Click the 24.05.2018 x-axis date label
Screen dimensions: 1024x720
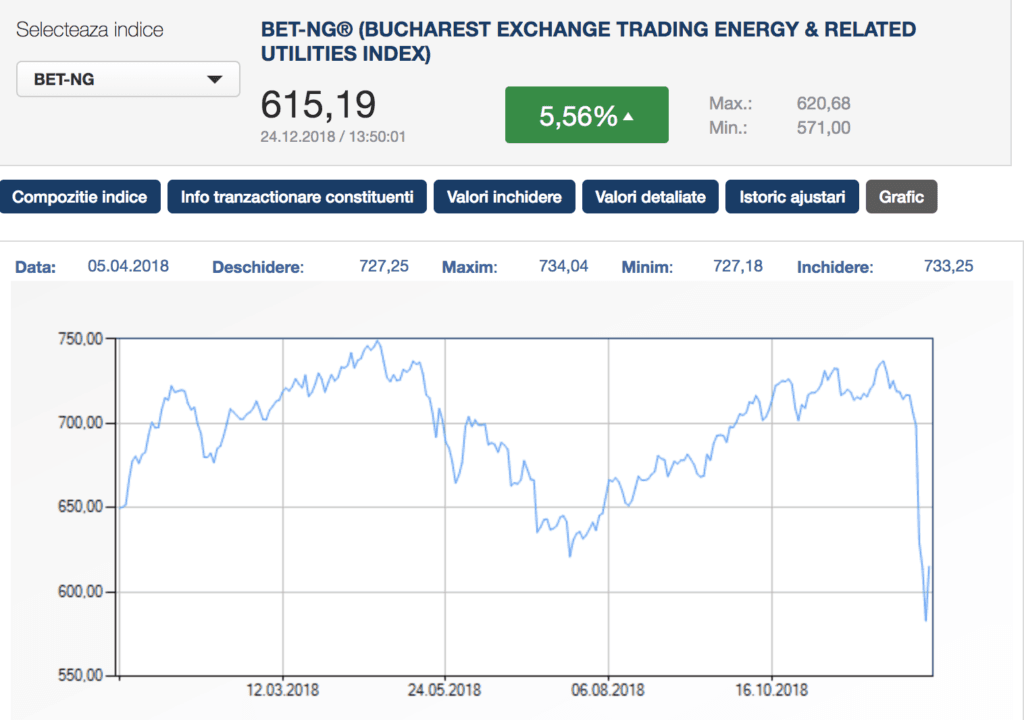tap(445, 690)
